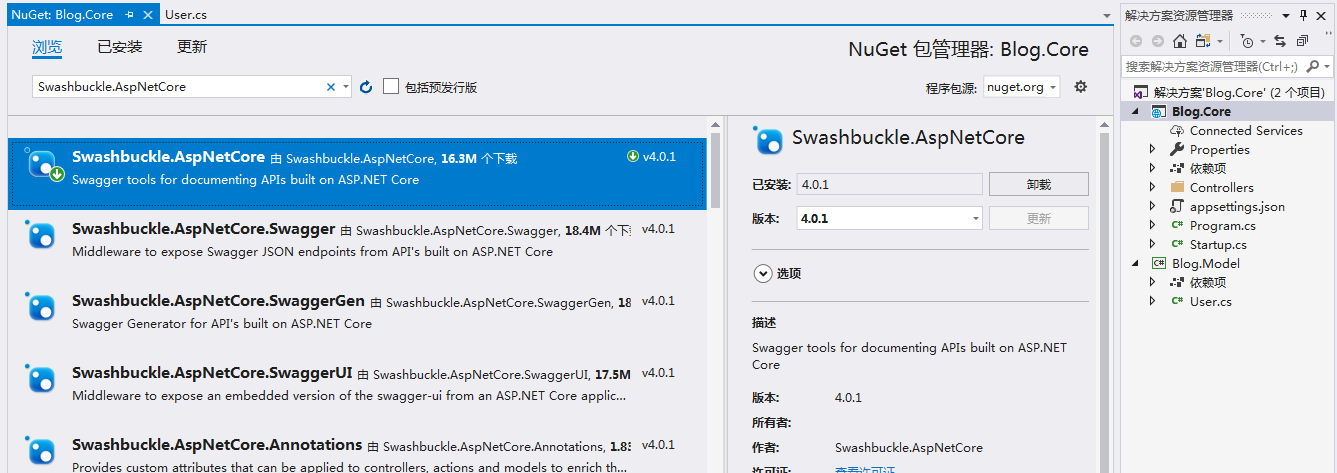Open NuGet package source settings gear

click(x=1080, y=87)
